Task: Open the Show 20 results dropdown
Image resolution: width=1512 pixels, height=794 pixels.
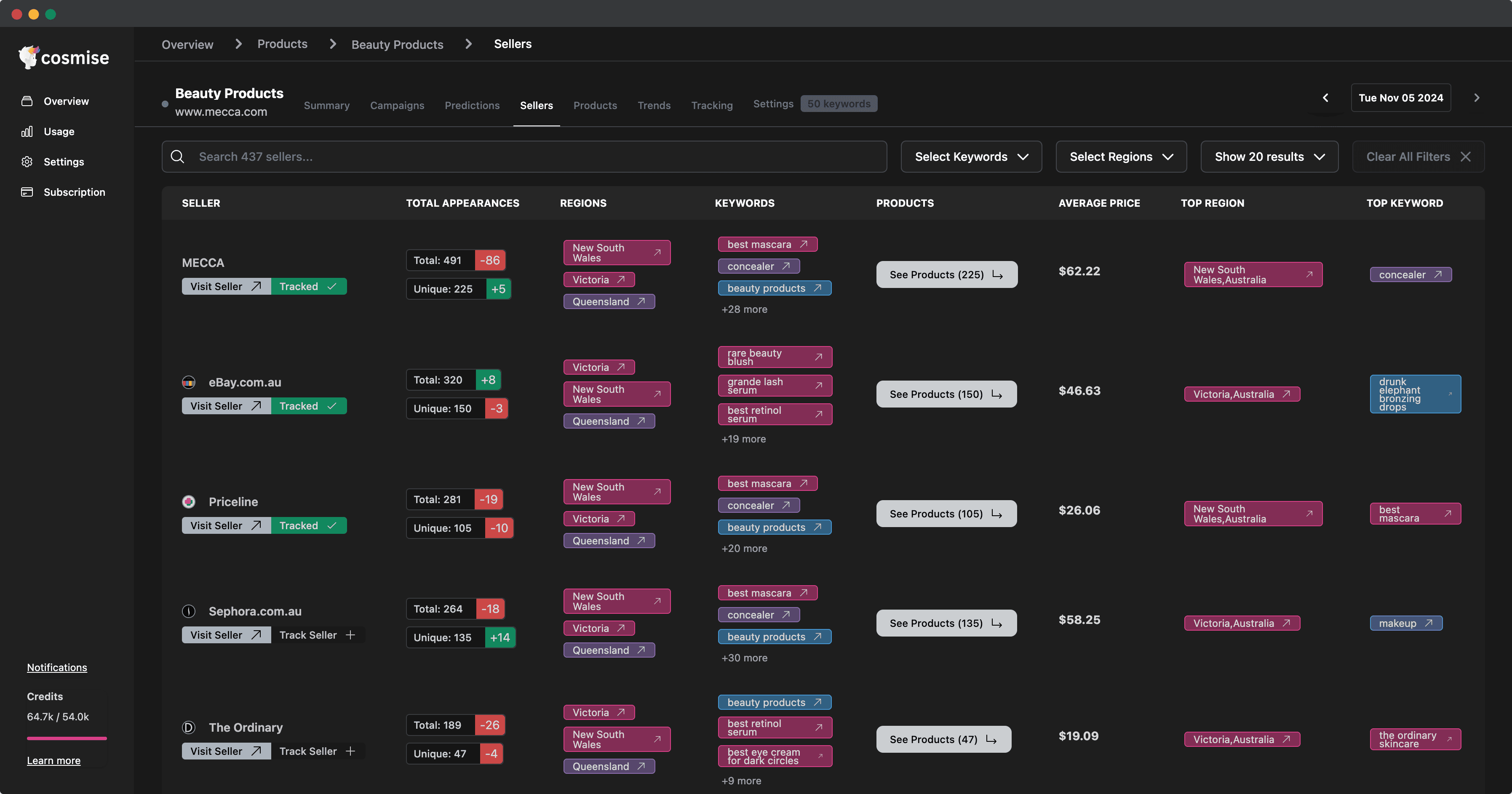Action: (x=1269, y=156)
